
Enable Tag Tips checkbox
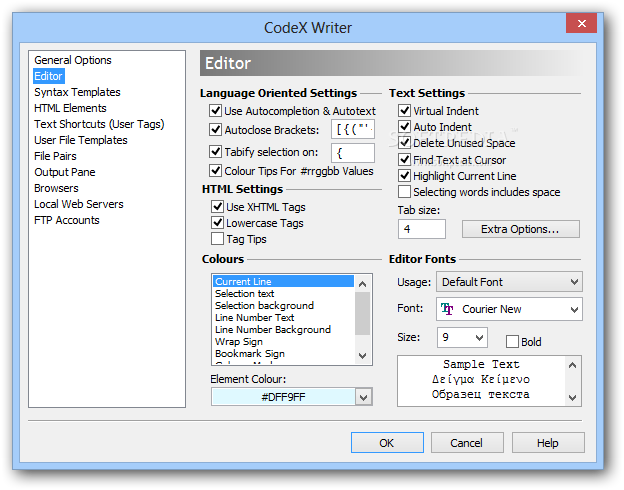point(217,238)
